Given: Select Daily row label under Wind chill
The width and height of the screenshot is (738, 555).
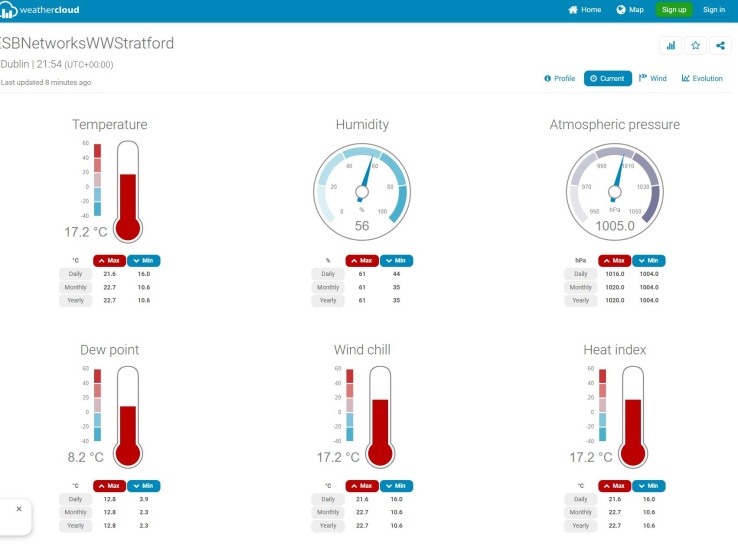Looking at the screenshot, I should point(328,499).
